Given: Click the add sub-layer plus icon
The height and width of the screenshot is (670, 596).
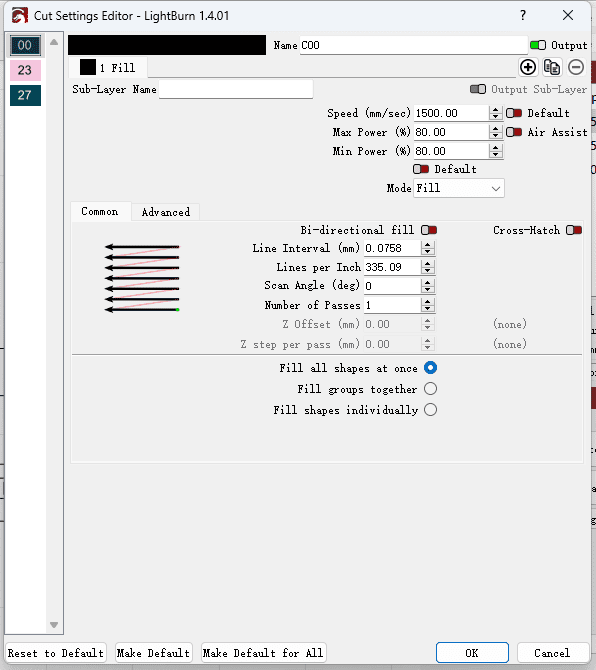Looking at the screenshot, I should [528, 68].
